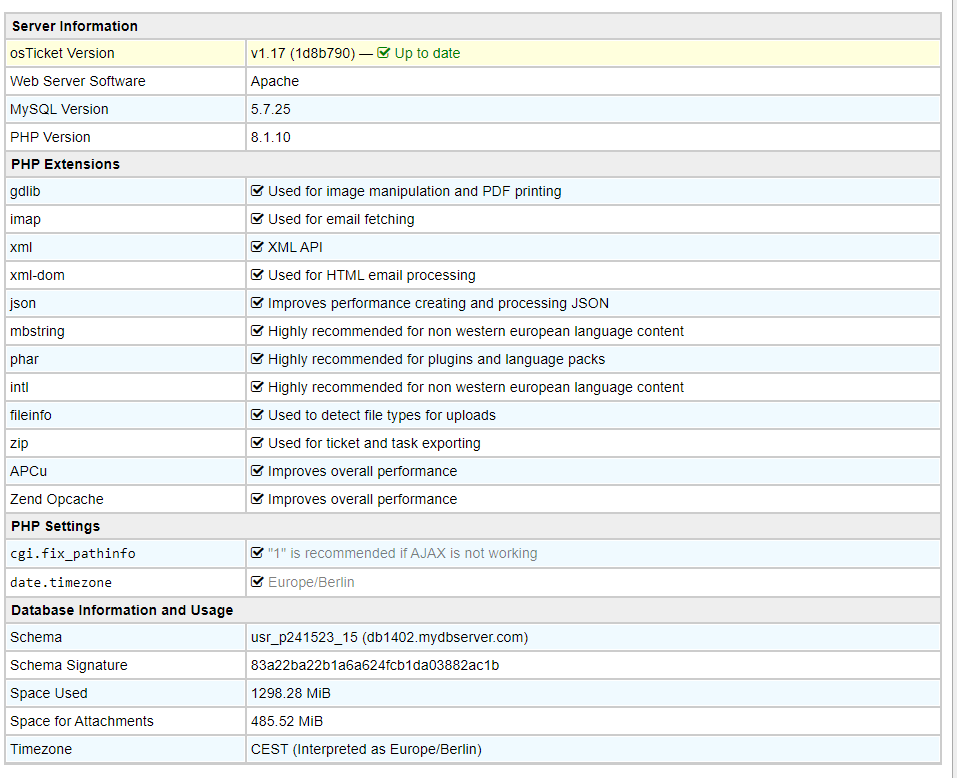Click the check icon in the json row
Image resolution: width=957 pixels, height=778 pixels.
[257, 303]
